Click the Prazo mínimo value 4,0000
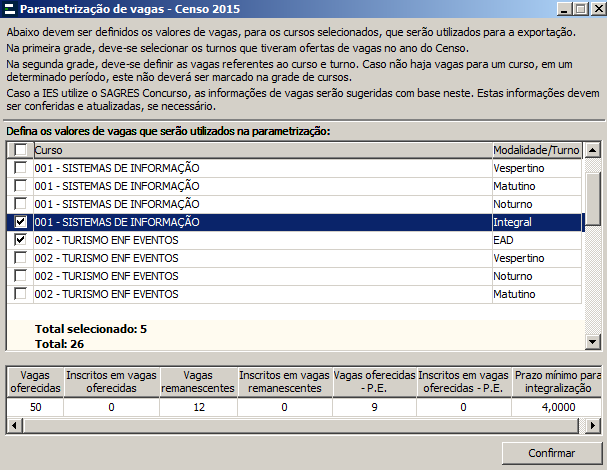This screenshot has height=470, width=607. [558, 407]
